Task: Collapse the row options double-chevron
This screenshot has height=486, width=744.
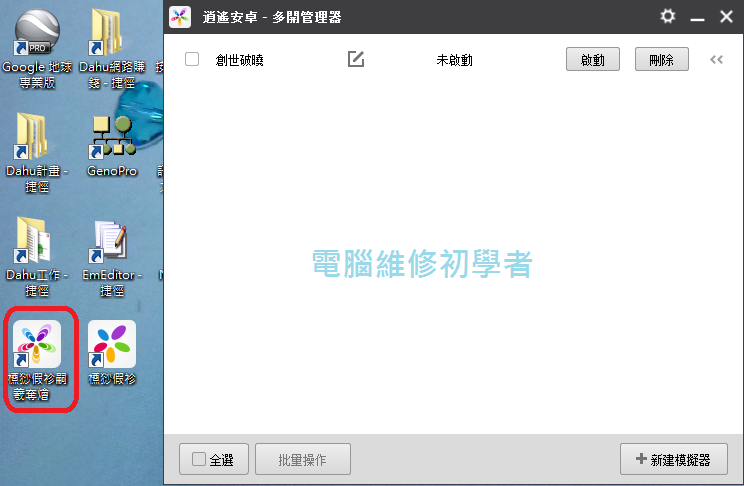Action: 716,60
